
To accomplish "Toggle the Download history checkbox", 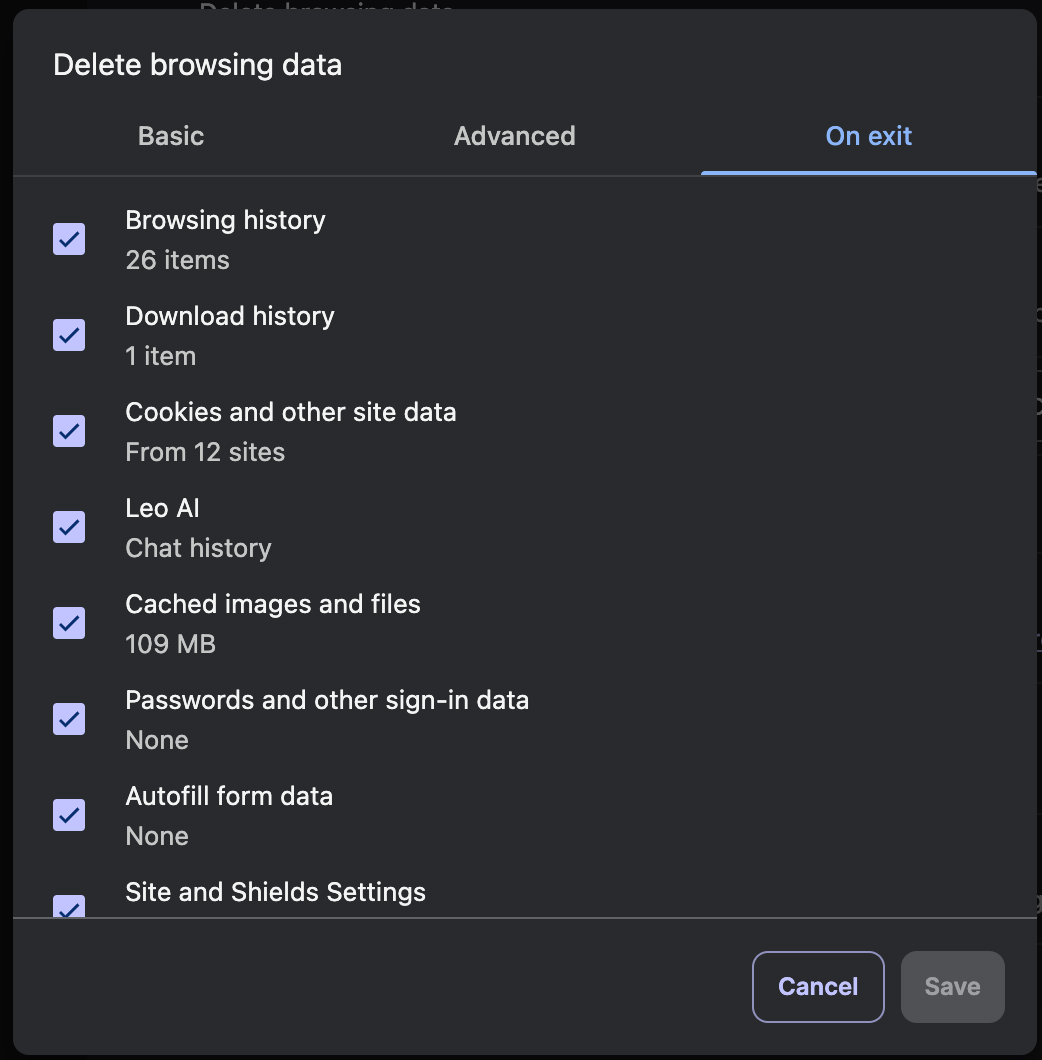I will click(69, 335).
